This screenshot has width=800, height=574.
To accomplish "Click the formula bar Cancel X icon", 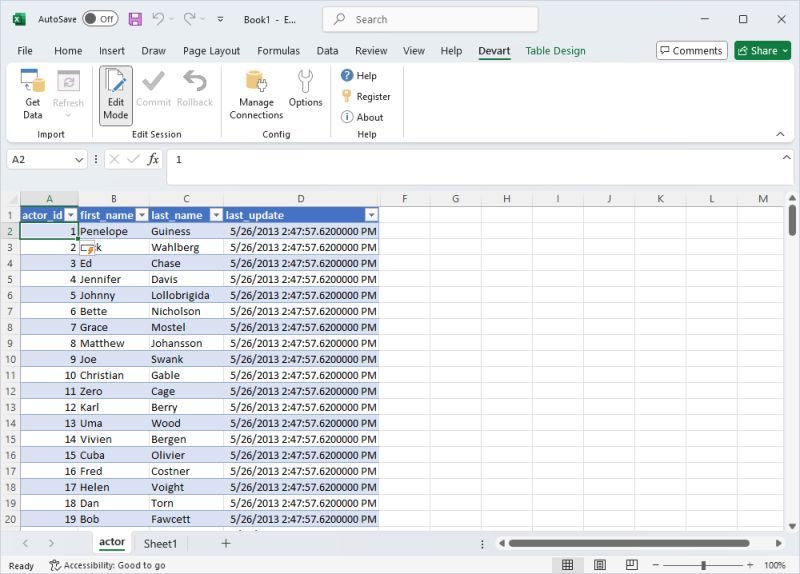I will [x=114, y=160].
